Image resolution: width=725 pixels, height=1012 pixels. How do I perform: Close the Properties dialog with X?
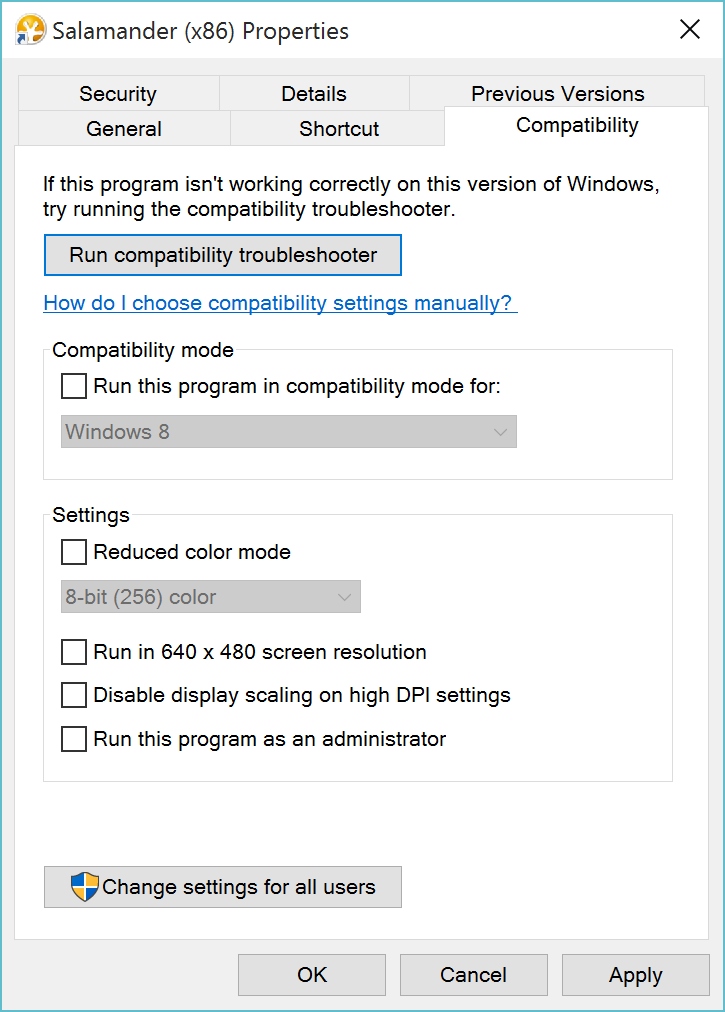(689, 29)
